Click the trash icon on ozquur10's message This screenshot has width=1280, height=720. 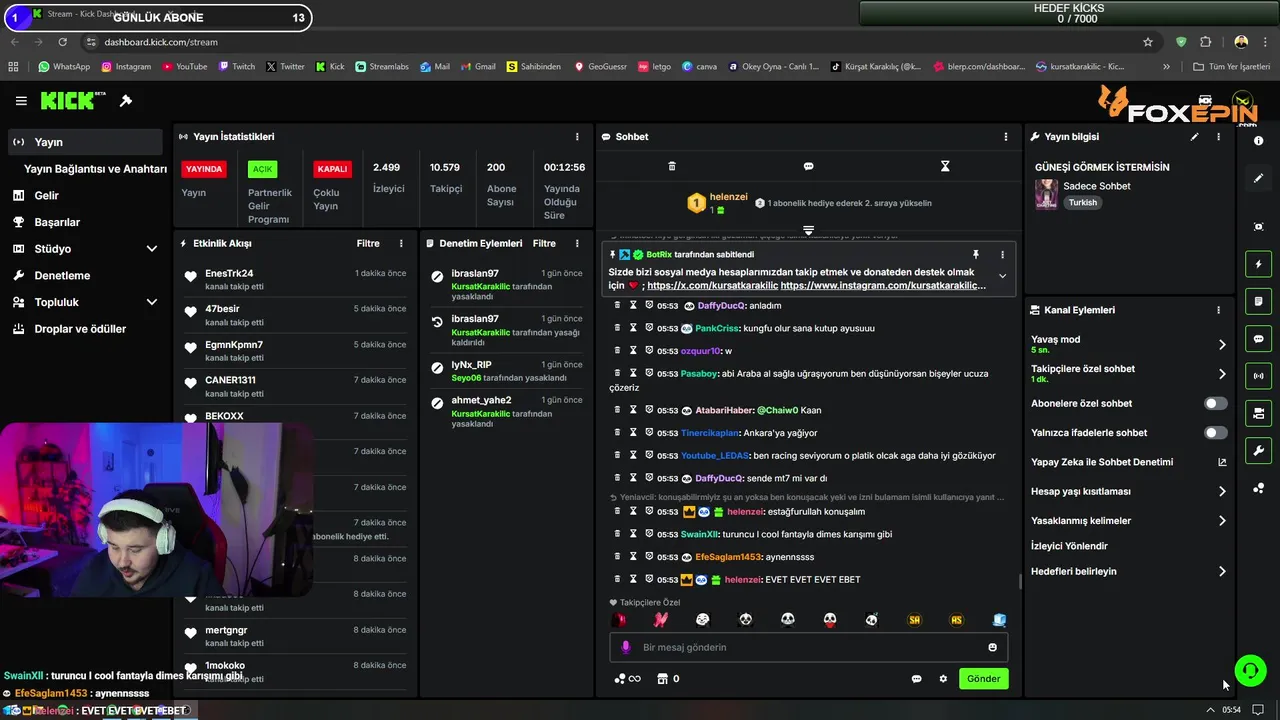pyautogui.click(x=617, y=351)
